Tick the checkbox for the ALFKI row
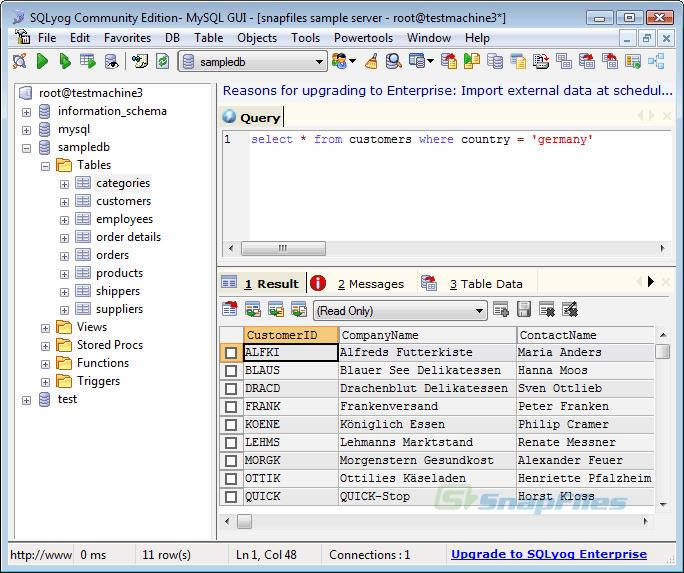This screenshot has width=684, height=573. (x=231, y=352)
